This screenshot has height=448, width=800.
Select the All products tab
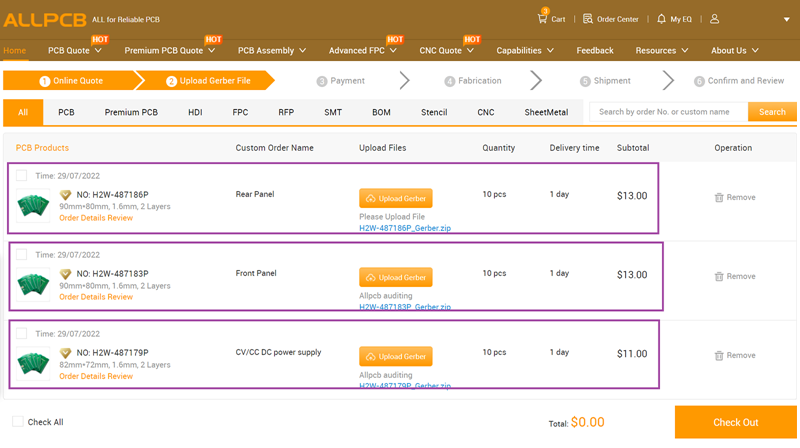(x=23, y=112)
